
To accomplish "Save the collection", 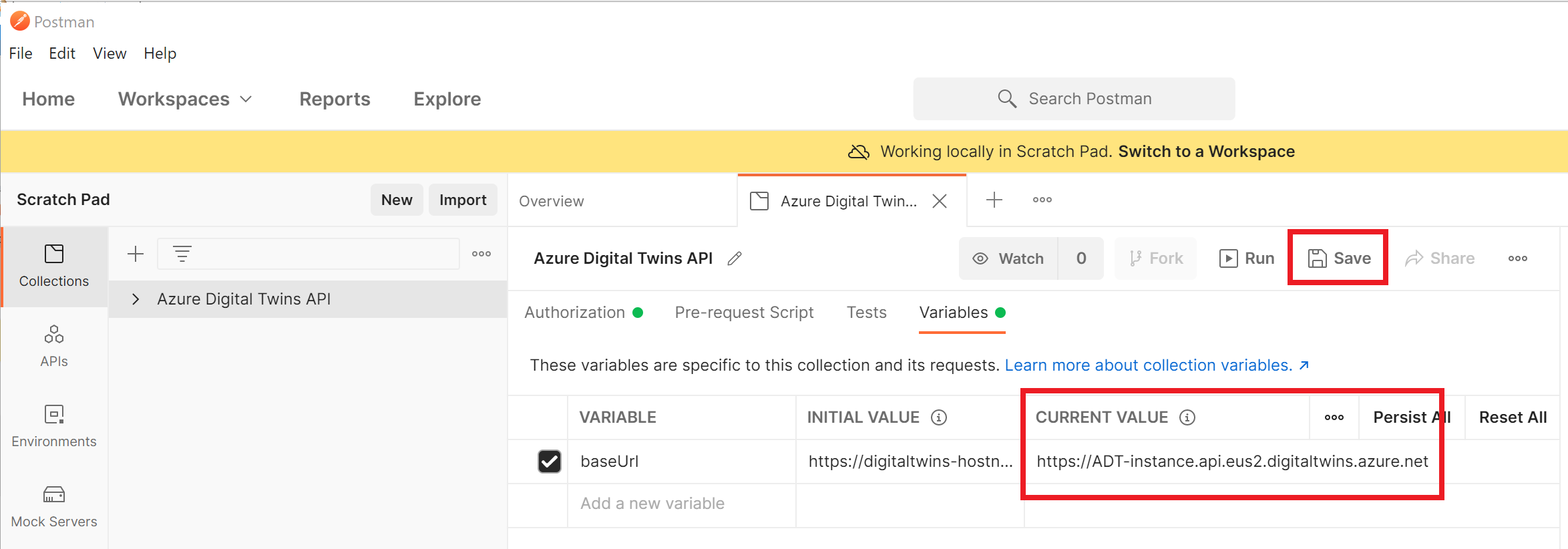I will coord(1339,258).
